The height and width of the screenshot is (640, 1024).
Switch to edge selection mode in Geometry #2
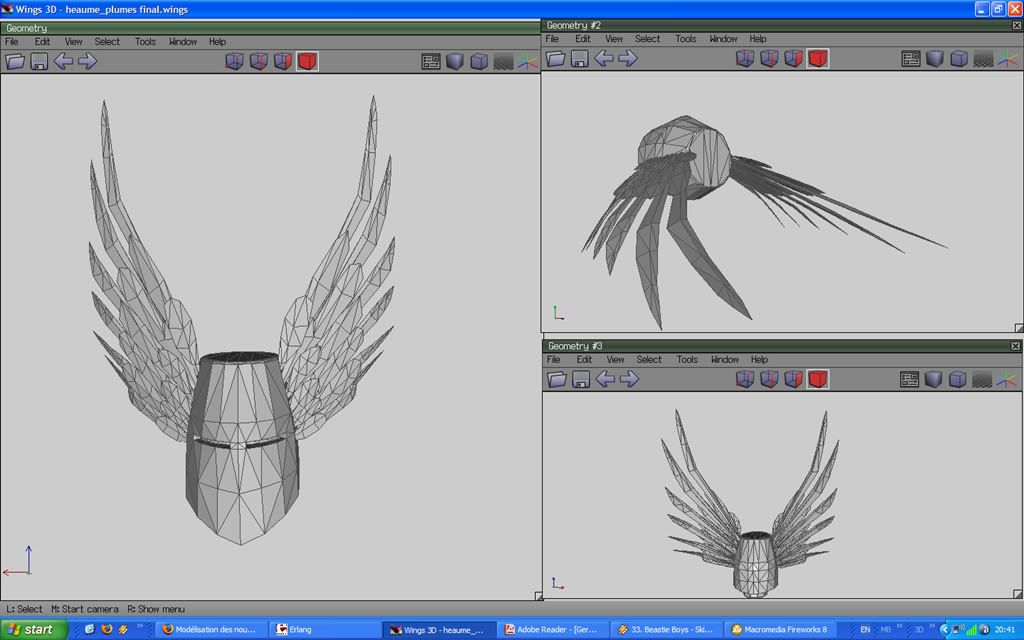coord(769,58)
